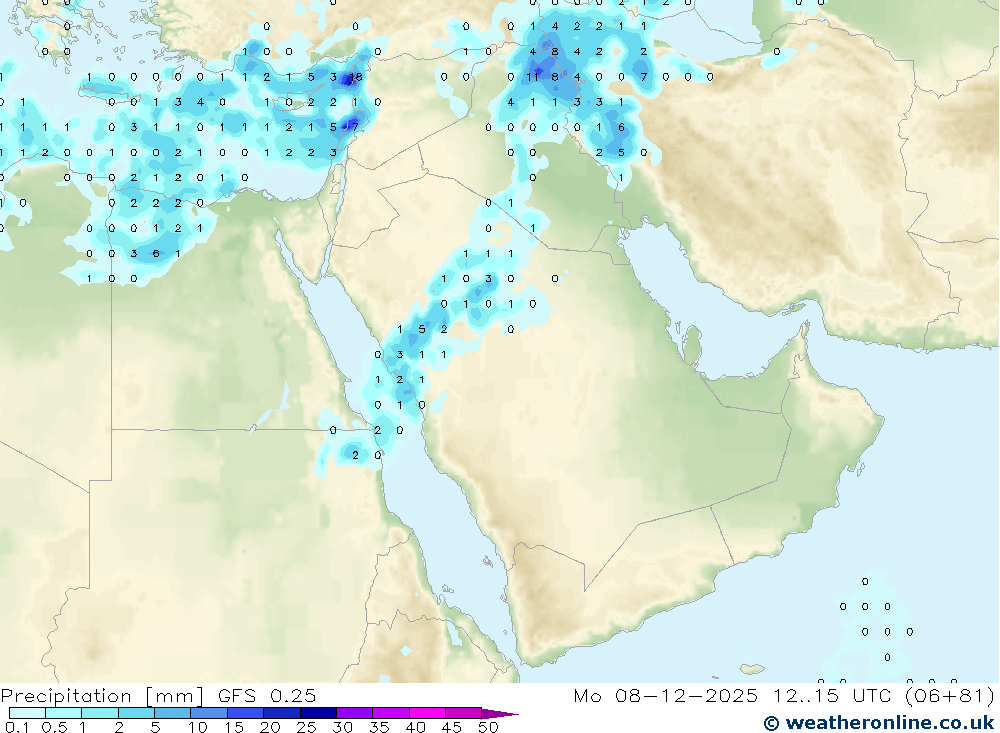Select the "0.25" resolution text after GFS
Screen dimensions: 1000x733
point(293,695)
